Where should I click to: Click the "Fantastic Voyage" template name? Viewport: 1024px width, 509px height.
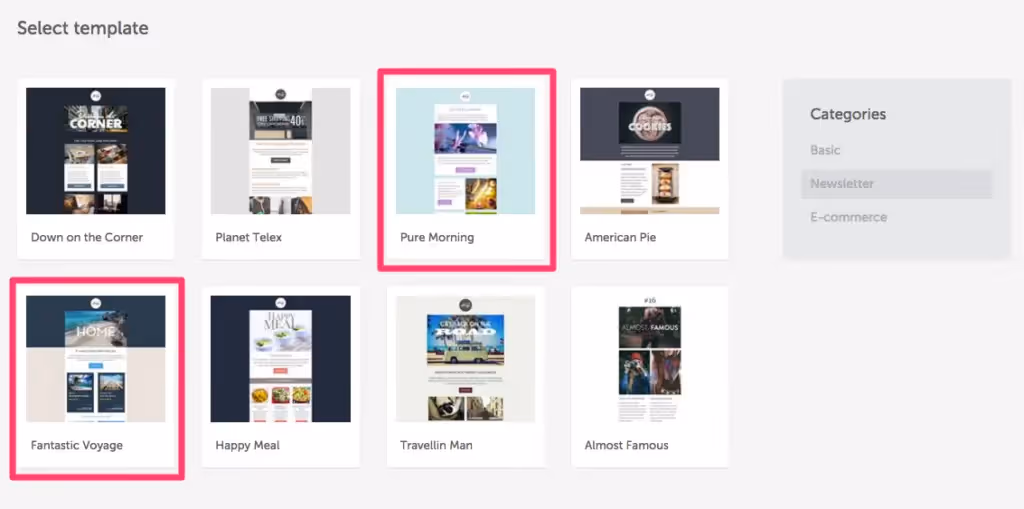click(77, 446)
